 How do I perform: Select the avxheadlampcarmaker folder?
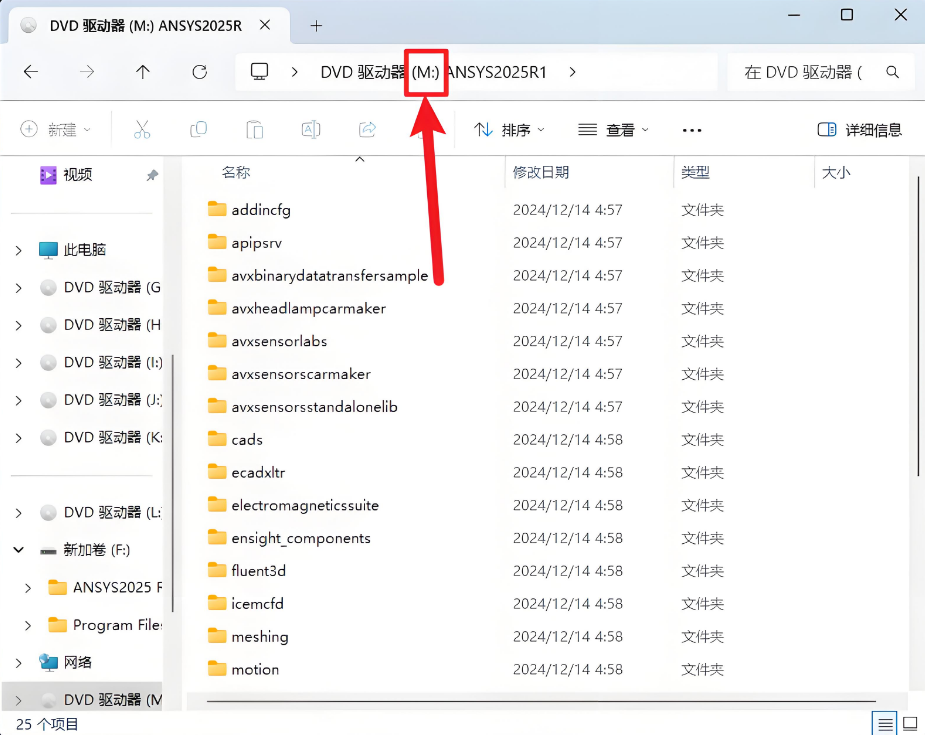coord(297,309)
